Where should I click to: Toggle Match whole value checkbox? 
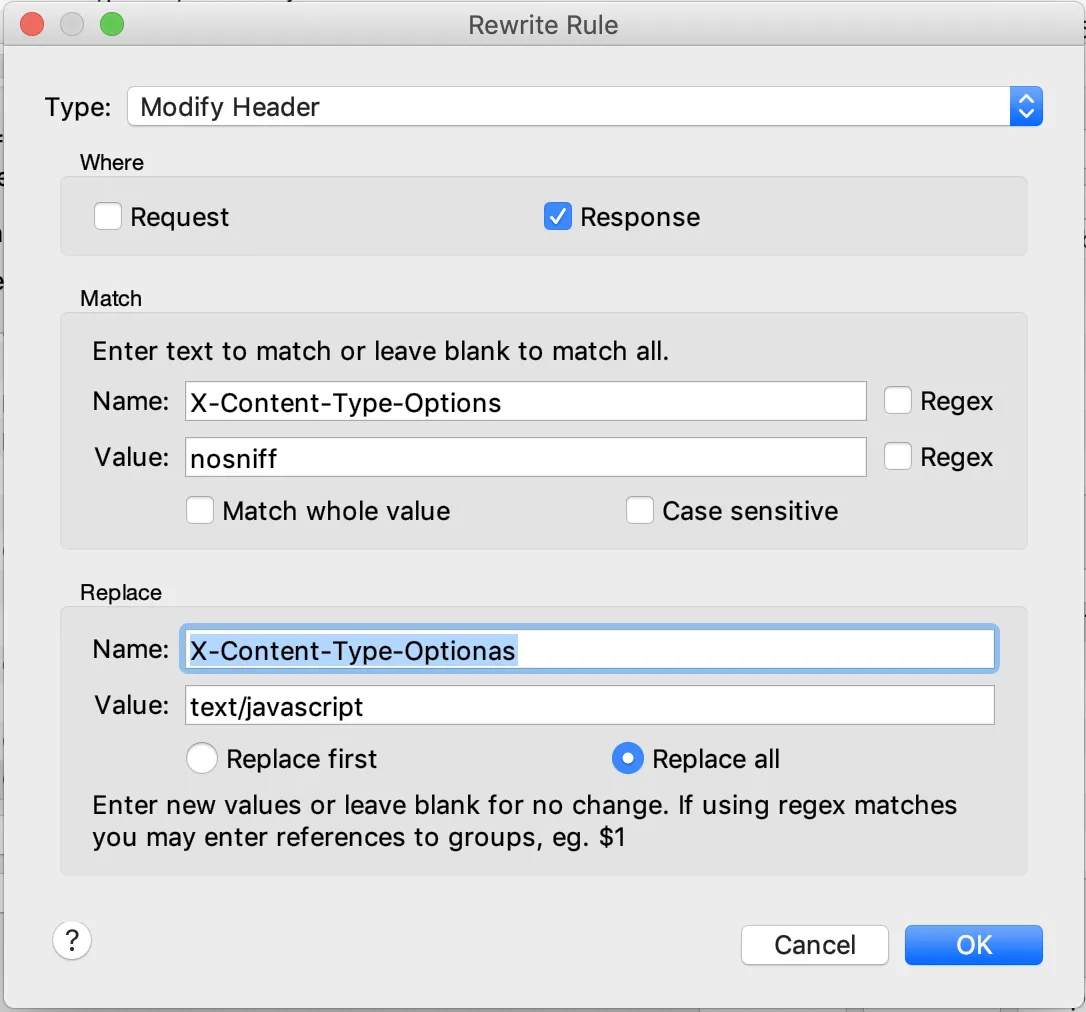click(200, 511)
